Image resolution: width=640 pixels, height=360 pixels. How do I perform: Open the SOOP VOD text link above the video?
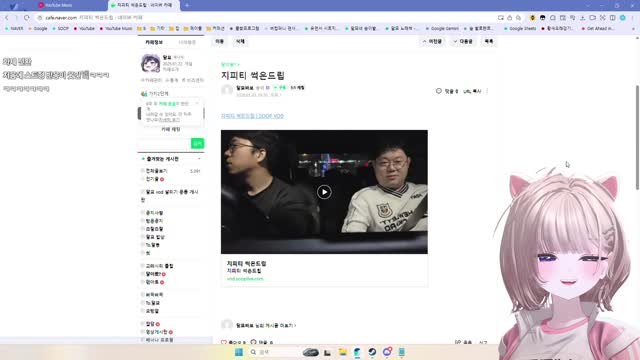pos(252,116)
